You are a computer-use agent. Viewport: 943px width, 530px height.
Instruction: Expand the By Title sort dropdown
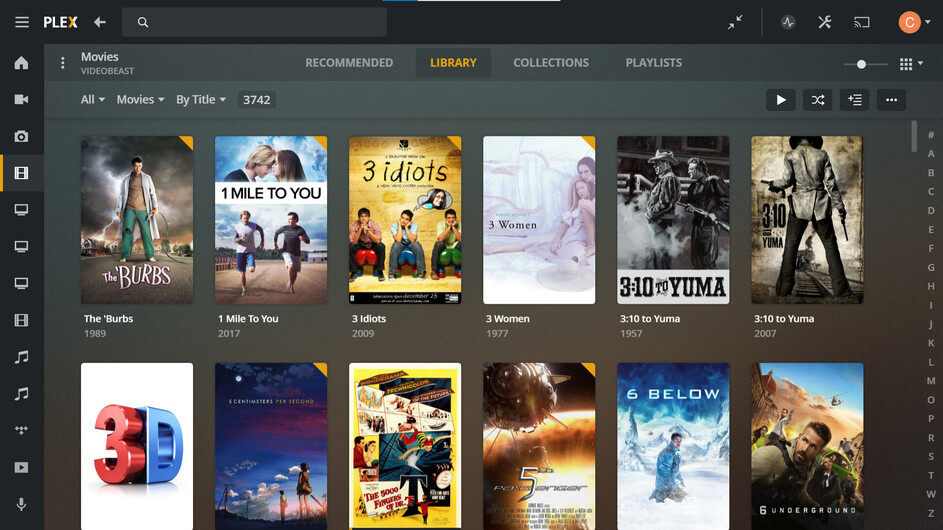201,100
